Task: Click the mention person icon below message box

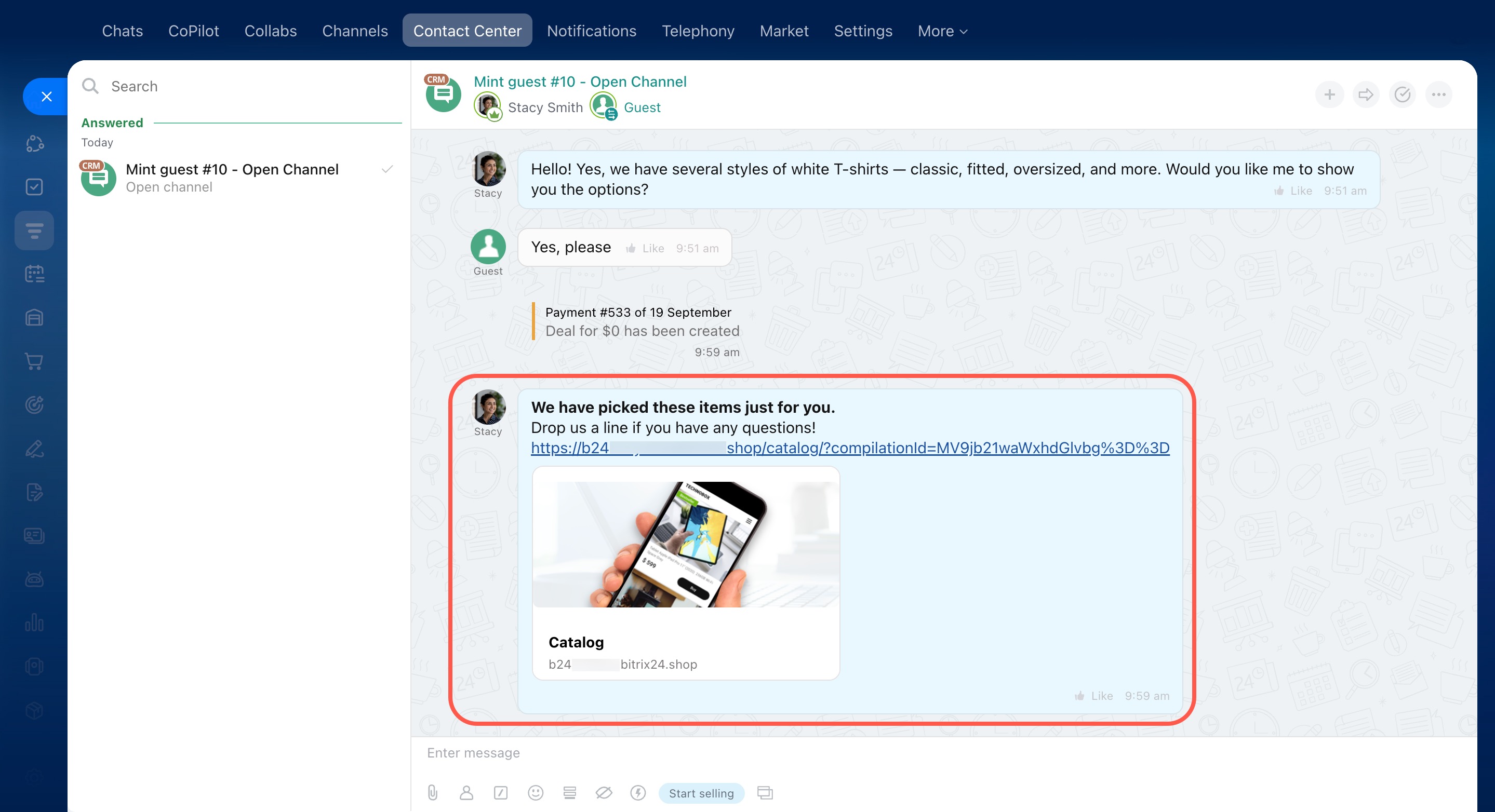Action: pos(466,792)
